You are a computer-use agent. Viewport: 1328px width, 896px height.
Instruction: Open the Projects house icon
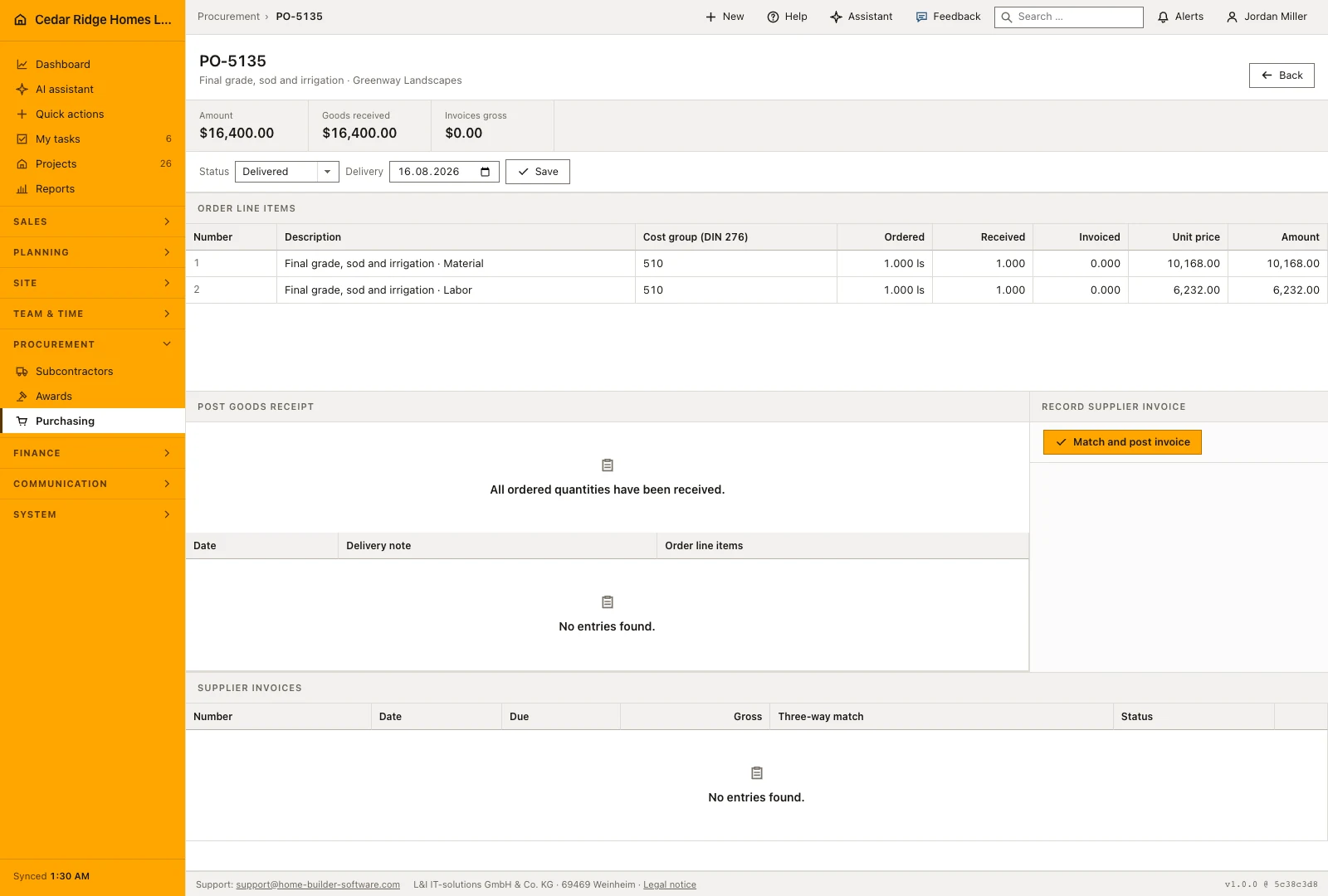pyautogui.click(x=22, y=164)
